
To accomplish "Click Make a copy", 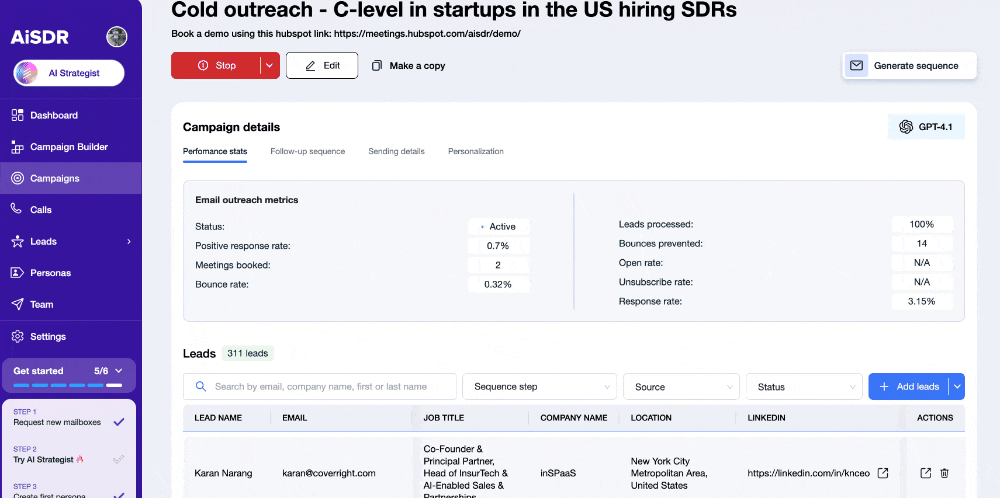I will point(408,66).
